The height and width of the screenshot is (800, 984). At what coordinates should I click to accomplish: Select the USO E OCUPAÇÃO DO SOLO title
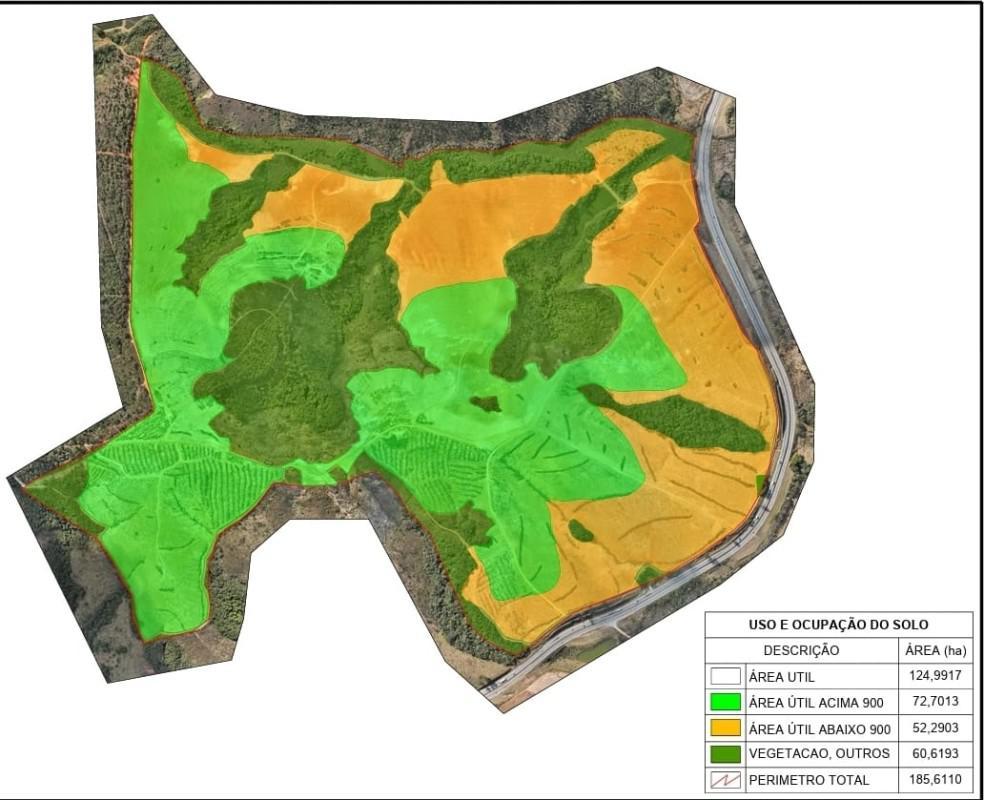(838, 624)
